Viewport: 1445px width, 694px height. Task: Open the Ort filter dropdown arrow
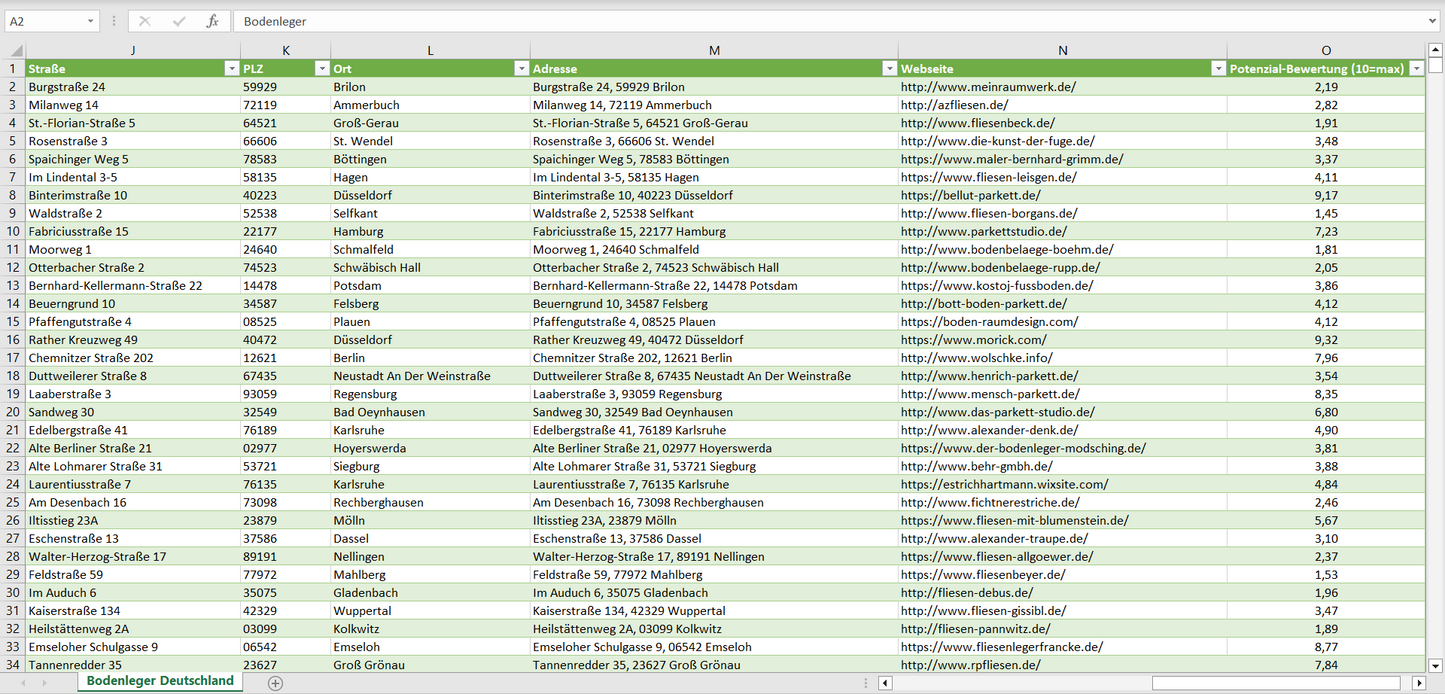(521, 69)
